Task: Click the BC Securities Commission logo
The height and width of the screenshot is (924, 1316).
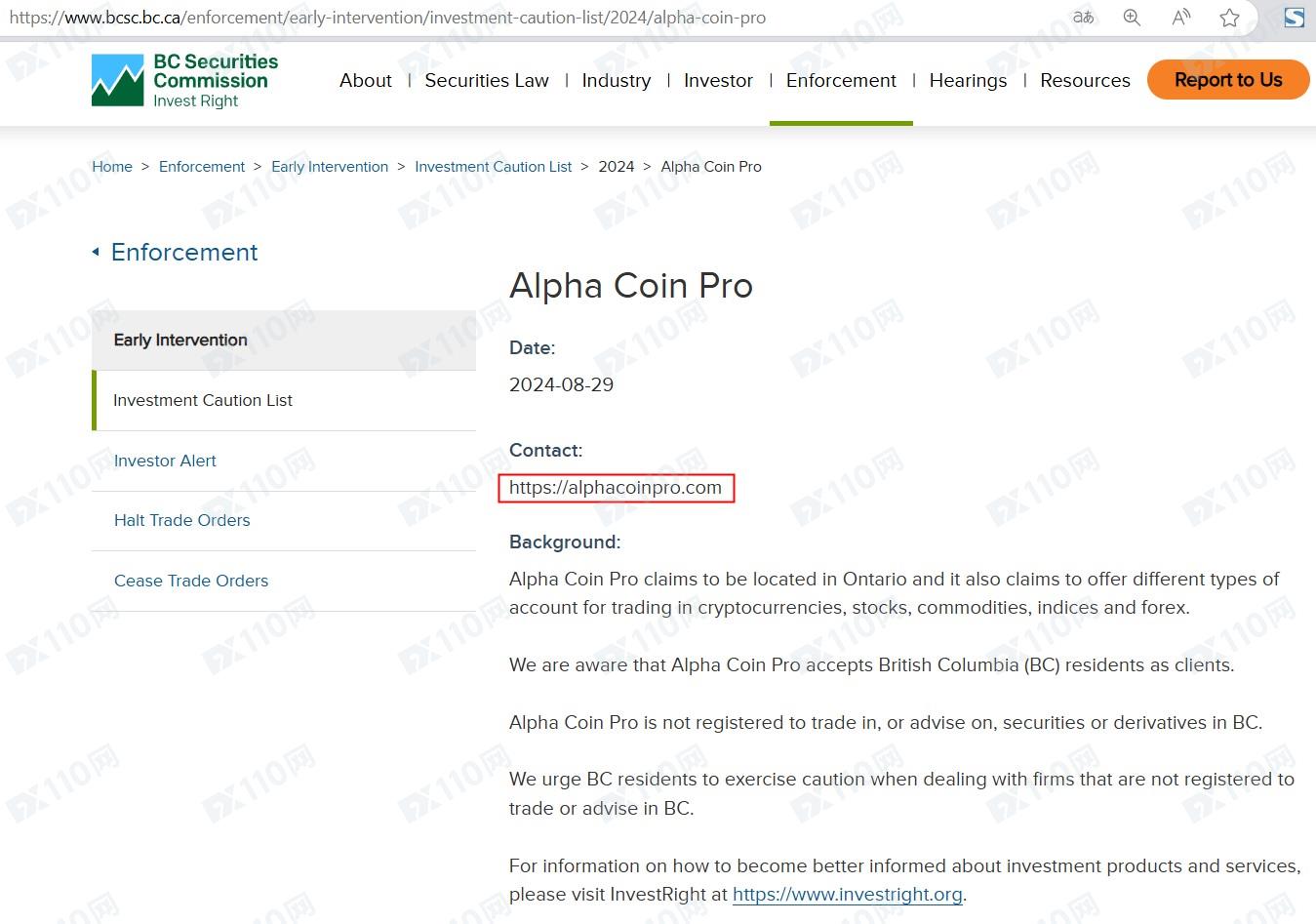Action: coord(184,80)
